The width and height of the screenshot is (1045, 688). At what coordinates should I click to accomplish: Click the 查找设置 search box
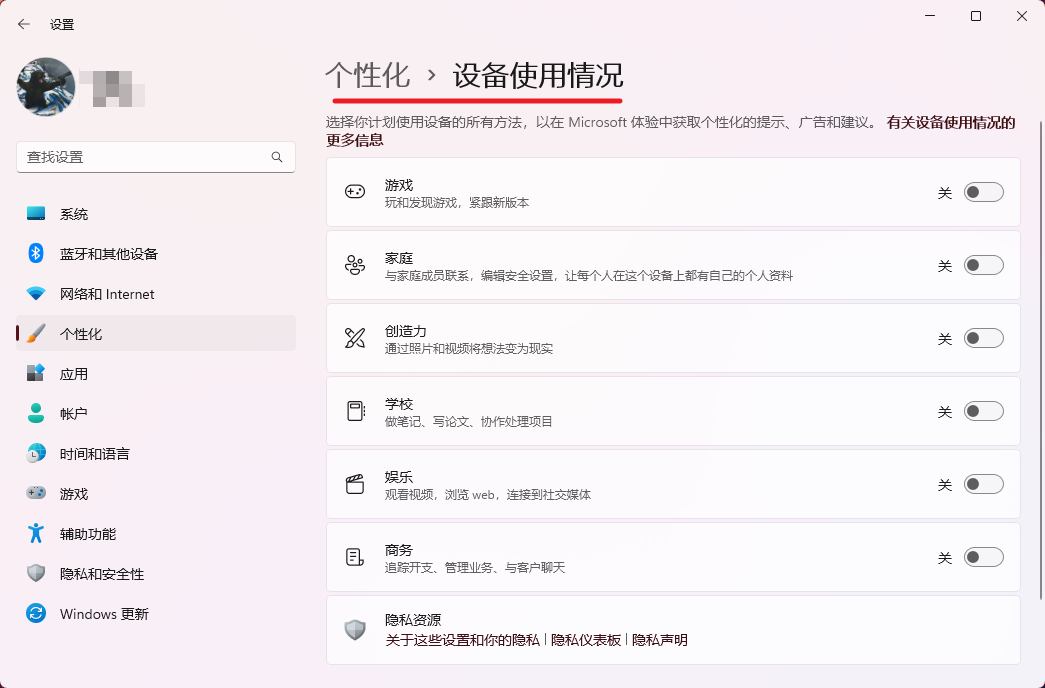(156, 157)
